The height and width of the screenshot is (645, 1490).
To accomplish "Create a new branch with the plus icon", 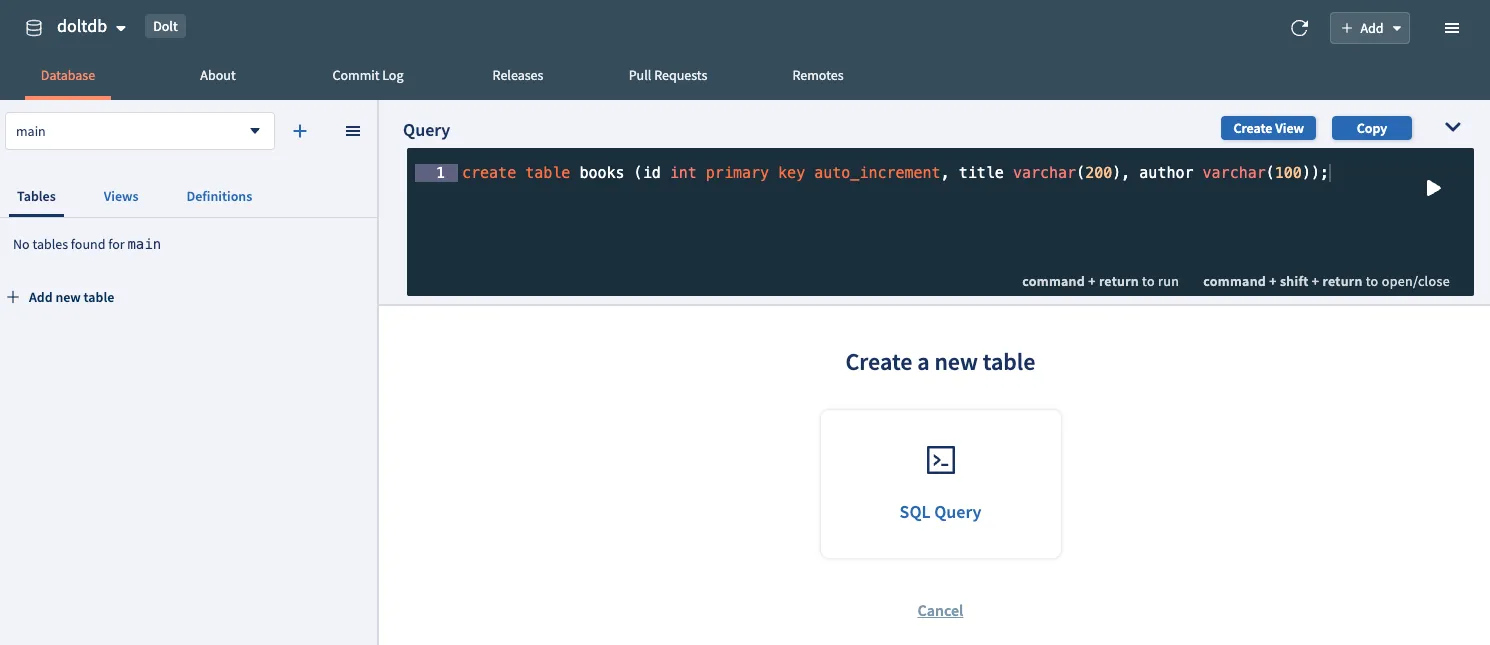I will [x=299, y=131].
